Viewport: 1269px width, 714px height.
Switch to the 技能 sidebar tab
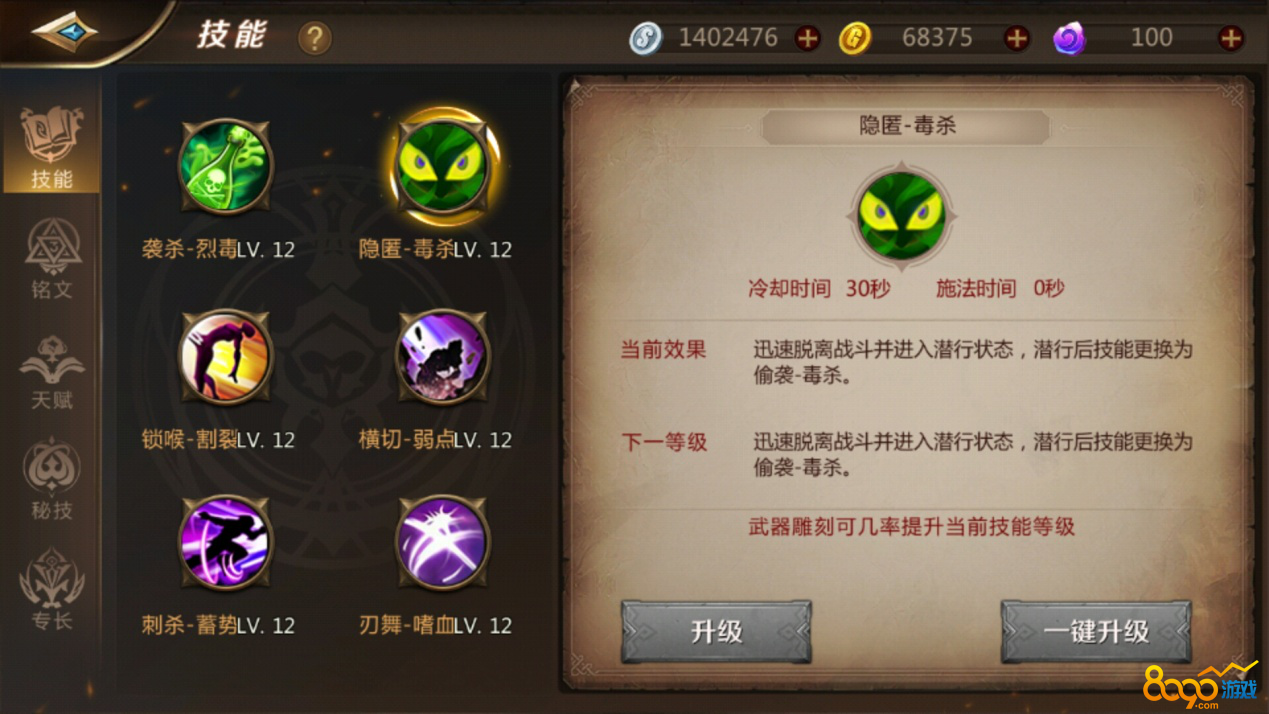click(51, 148)
